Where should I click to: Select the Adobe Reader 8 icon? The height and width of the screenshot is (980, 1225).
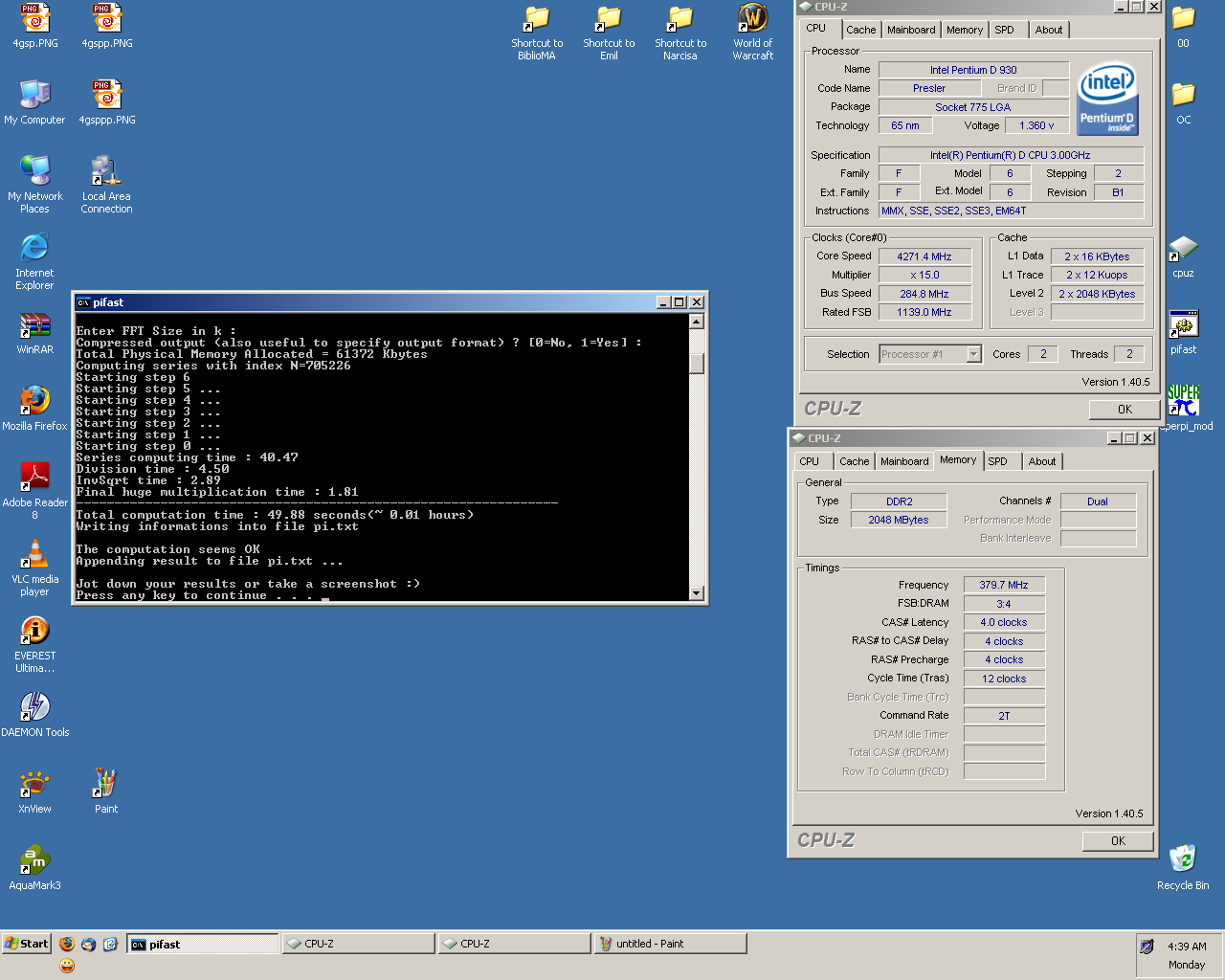click(34, 491)
